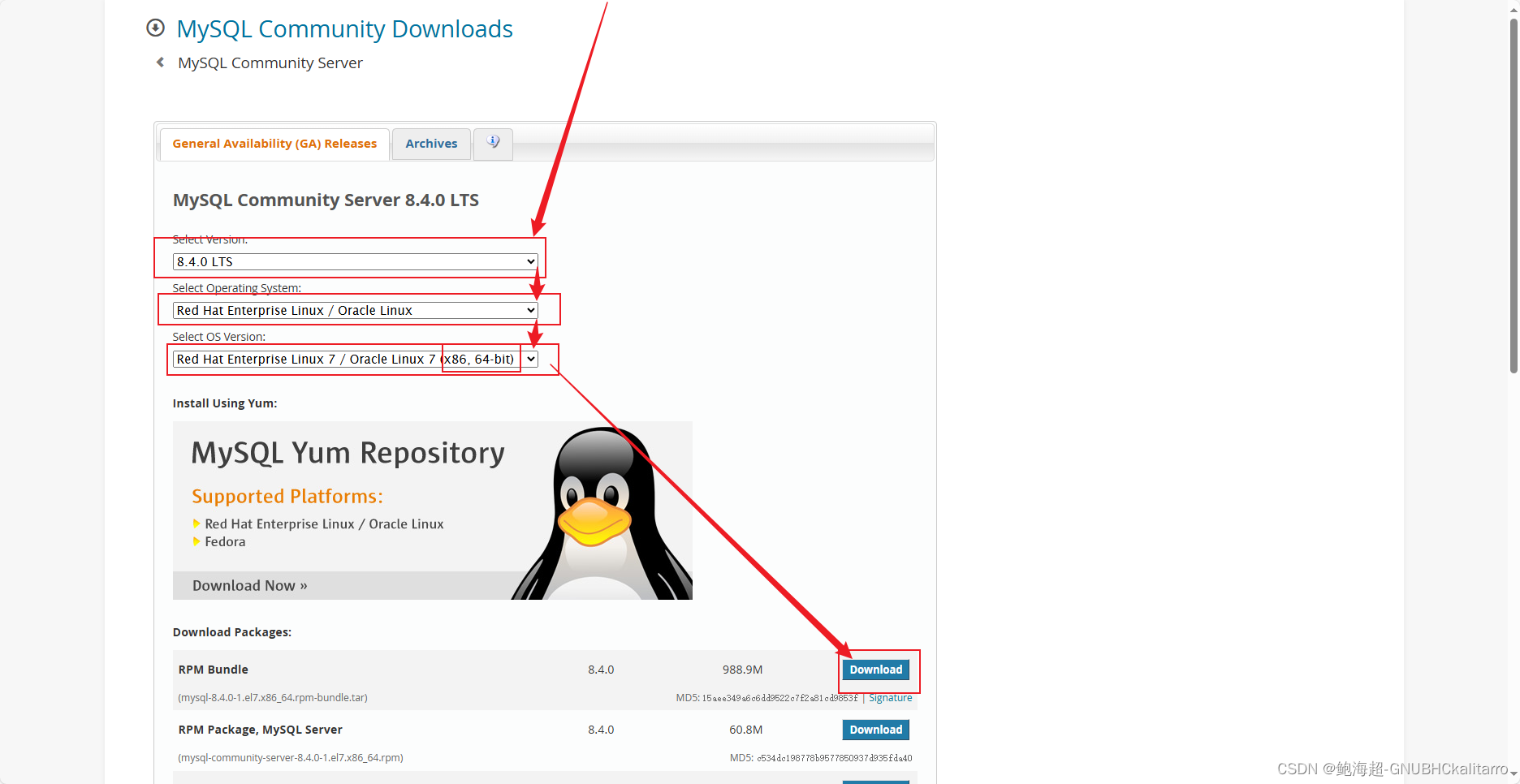The image size is (1520, 784).
Task: Open the Select Operating System dropdown
Action: 355,310
